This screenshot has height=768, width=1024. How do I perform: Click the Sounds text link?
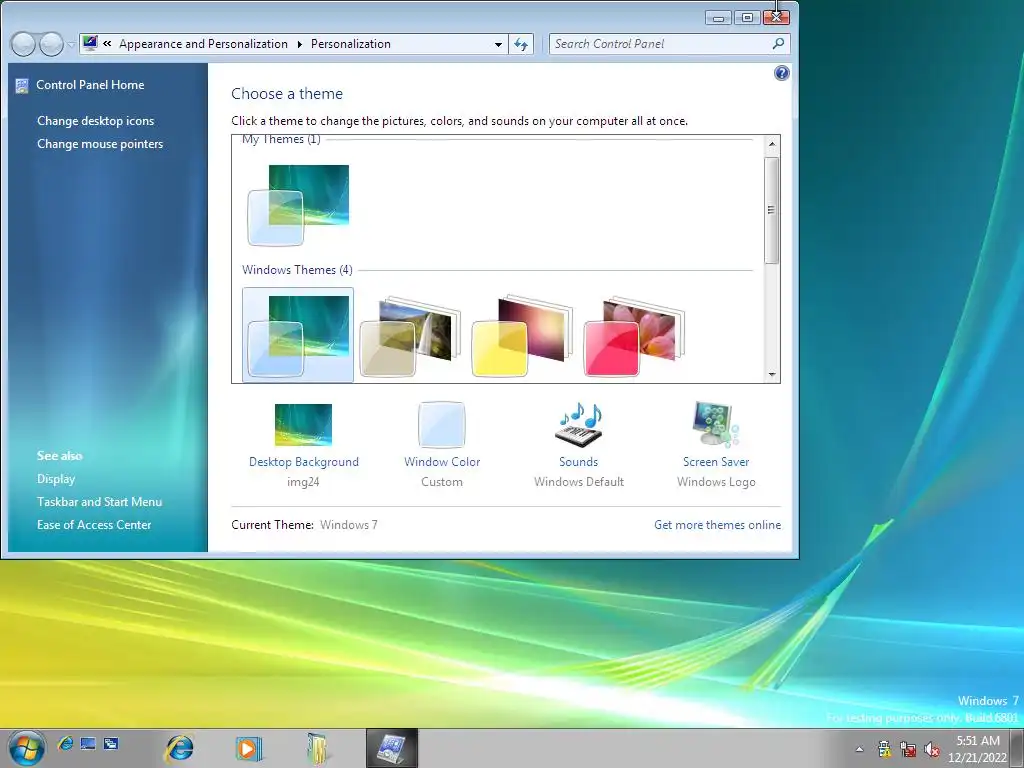[579, 462]
